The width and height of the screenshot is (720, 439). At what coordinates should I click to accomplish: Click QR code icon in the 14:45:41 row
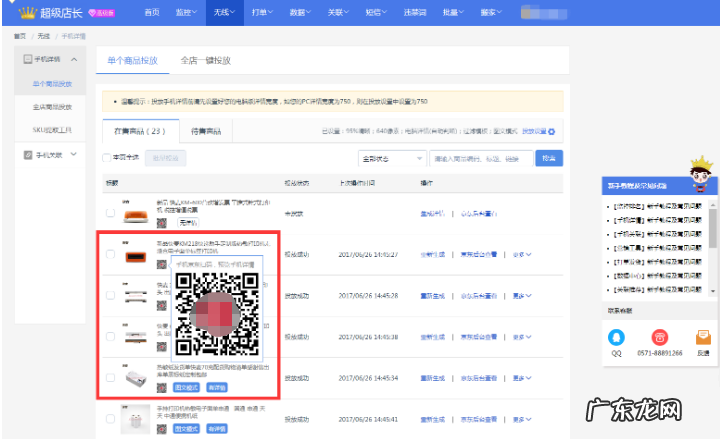click(x=162, y=429)
